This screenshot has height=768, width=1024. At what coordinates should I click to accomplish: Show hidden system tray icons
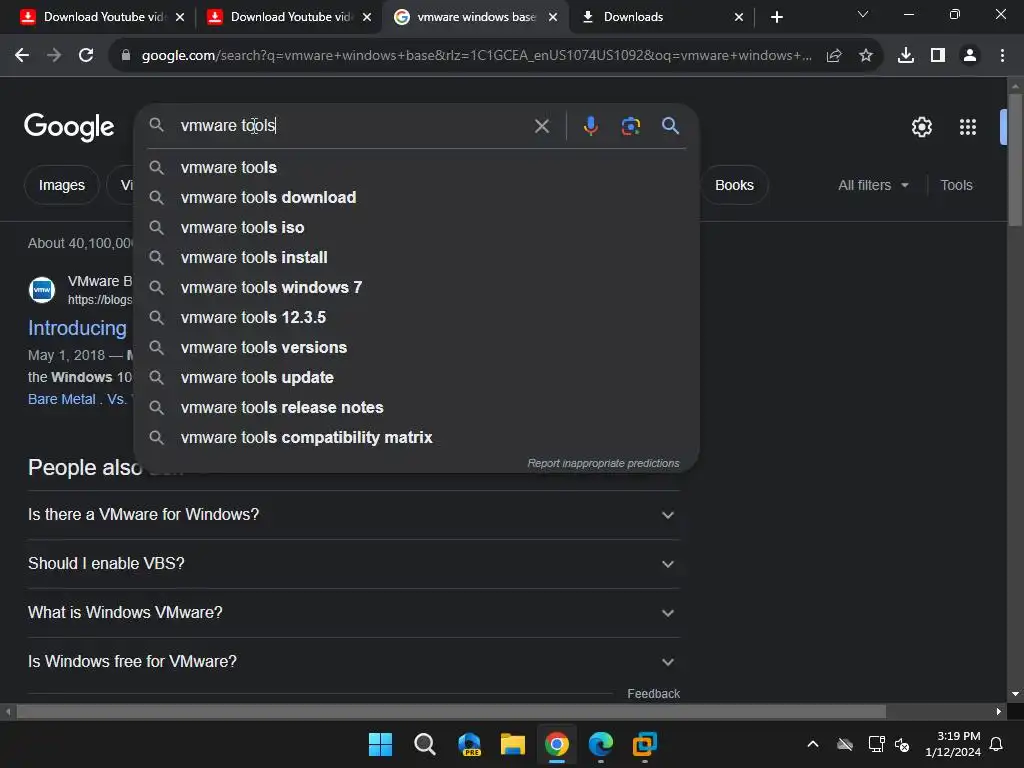click(x=813, y=744)
